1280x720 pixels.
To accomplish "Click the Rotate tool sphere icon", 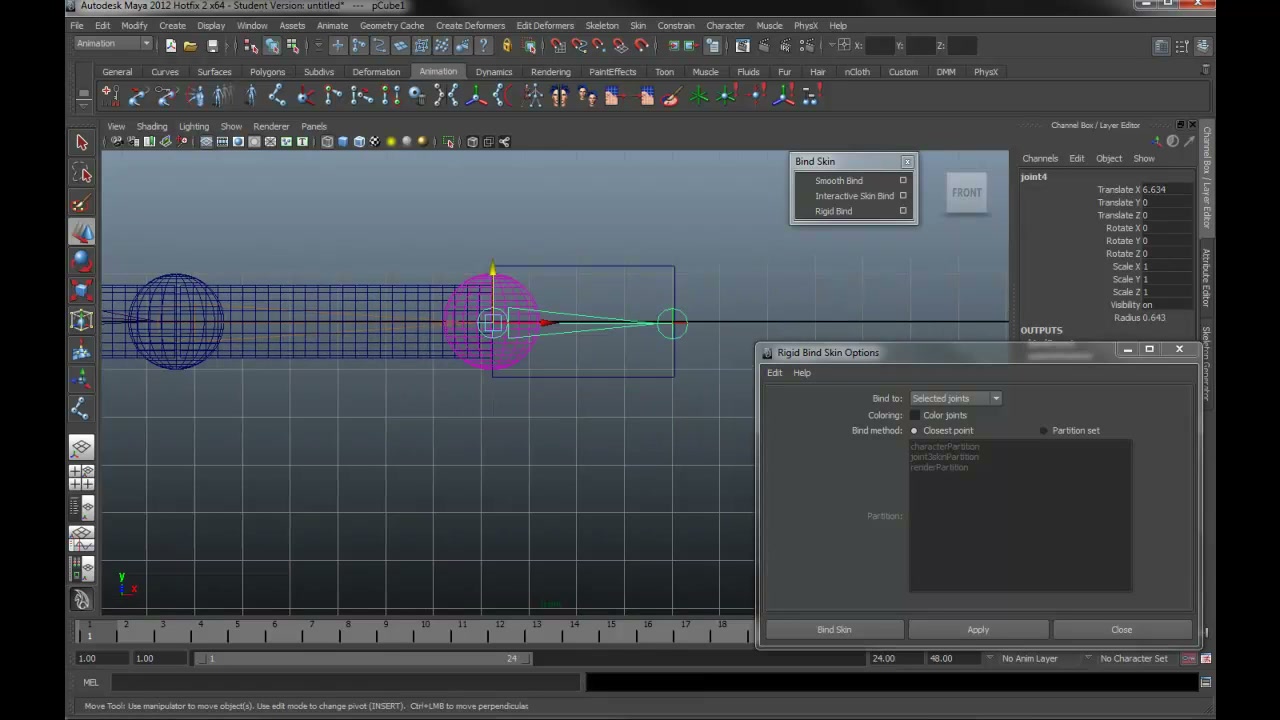I will 82,262.
